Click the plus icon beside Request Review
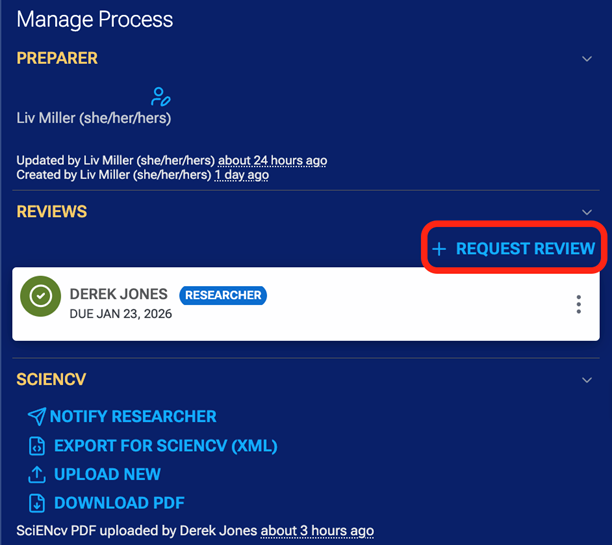Image resolution: width=612 pixels, height=545 pixels. [x=439, y=249]
